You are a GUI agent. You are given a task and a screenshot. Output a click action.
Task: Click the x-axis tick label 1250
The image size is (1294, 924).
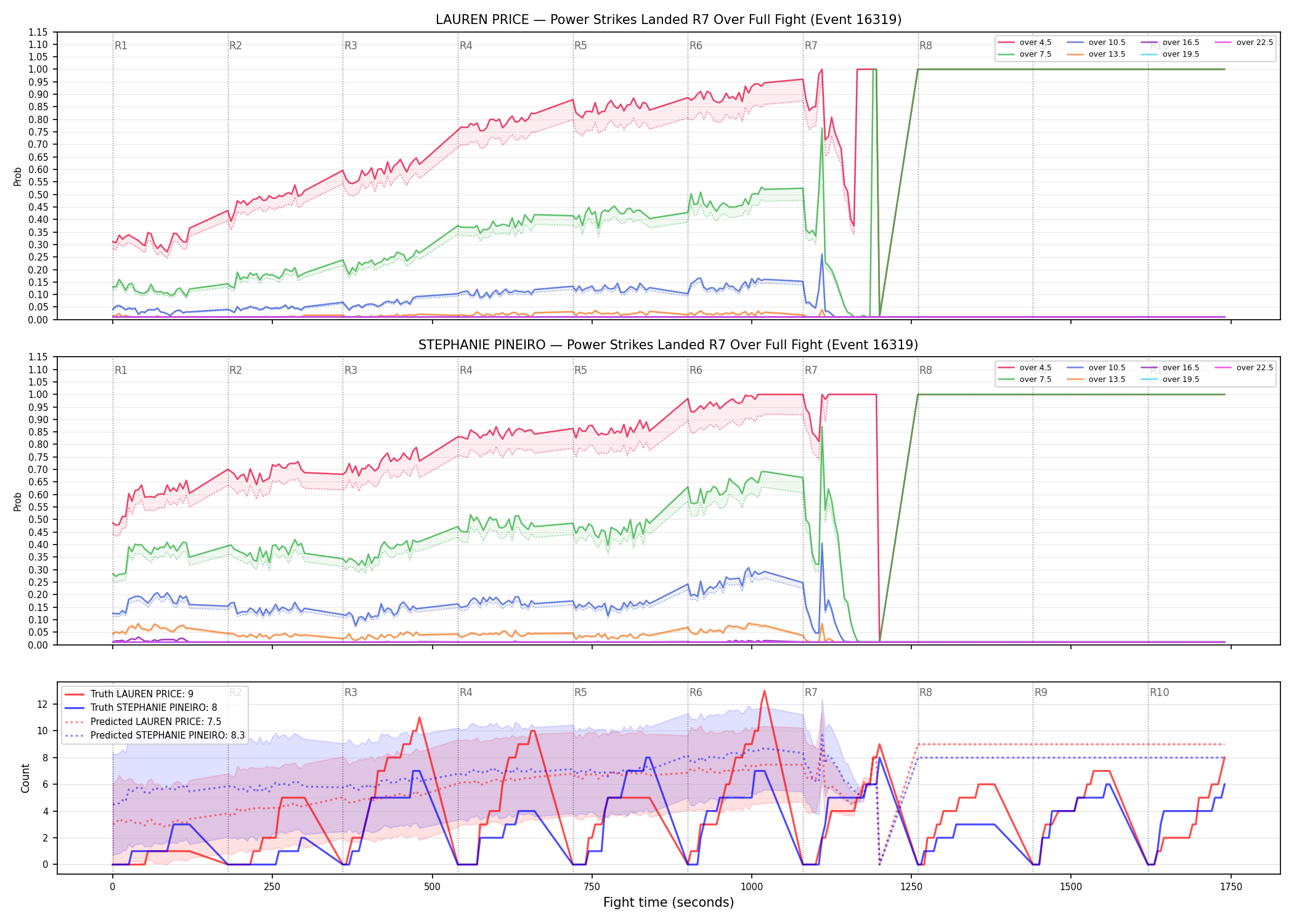pos(911,887)
